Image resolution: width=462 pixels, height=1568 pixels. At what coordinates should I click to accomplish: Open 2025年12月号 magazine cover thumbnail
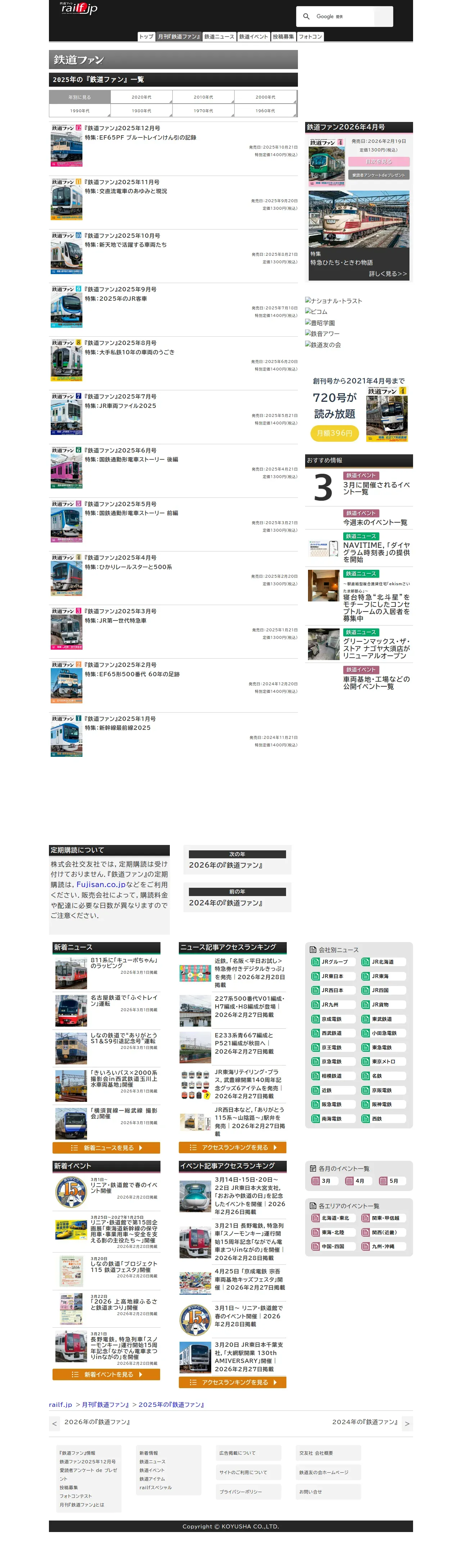[x=66, y=145]
